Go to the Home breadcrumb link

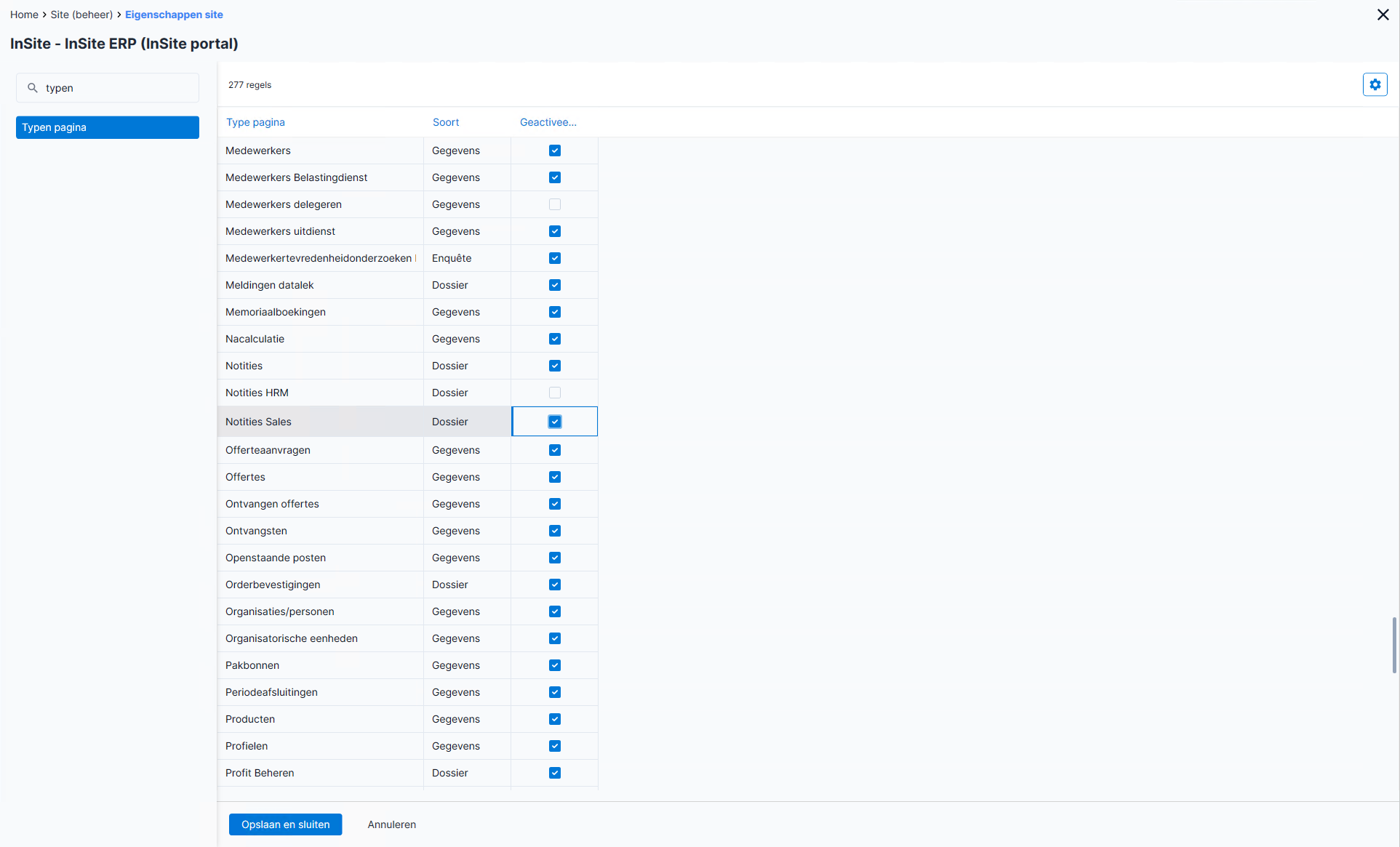(x=24, y=15)
